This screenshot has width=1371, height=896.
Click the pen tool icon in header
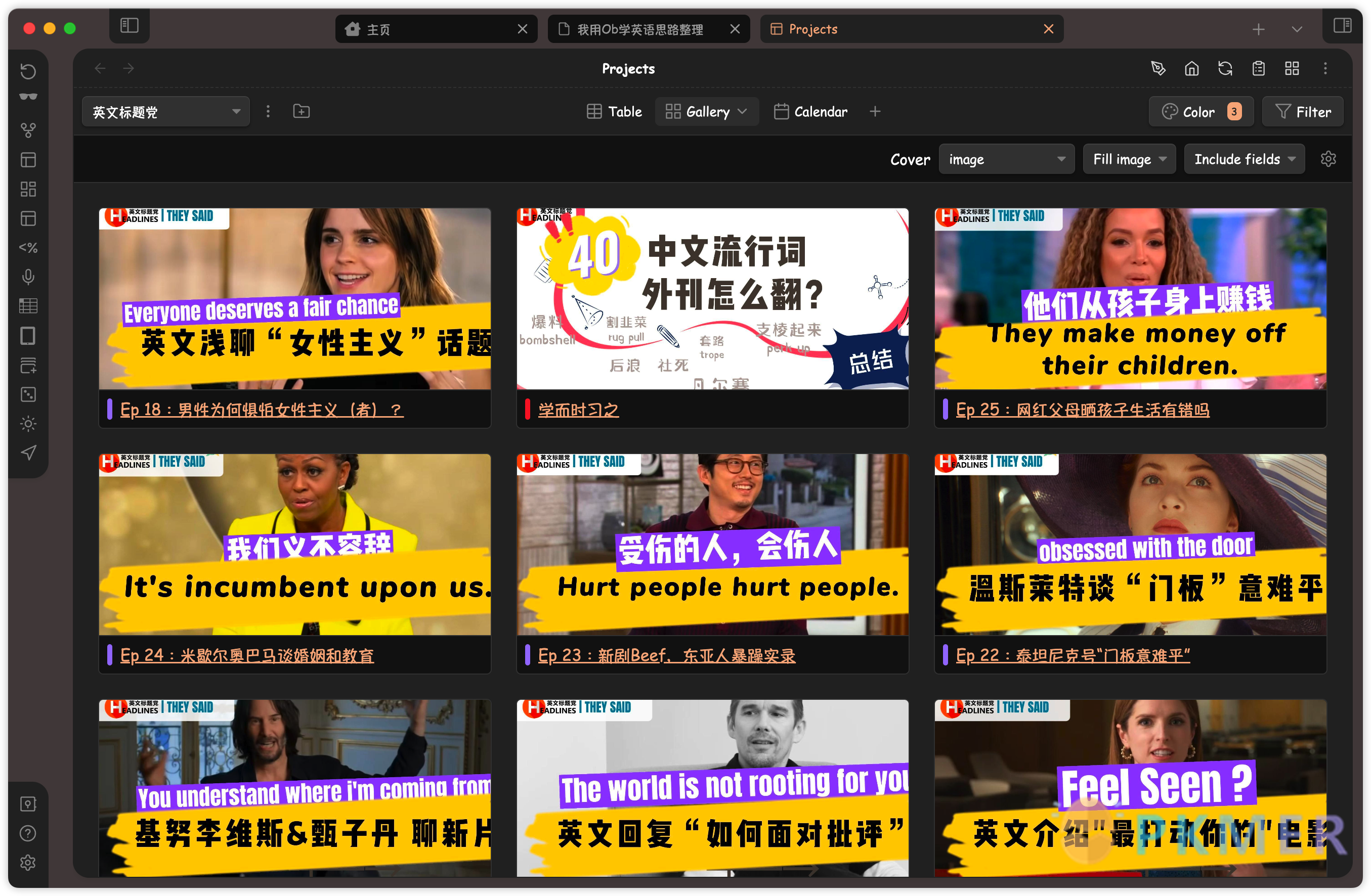1158,69
